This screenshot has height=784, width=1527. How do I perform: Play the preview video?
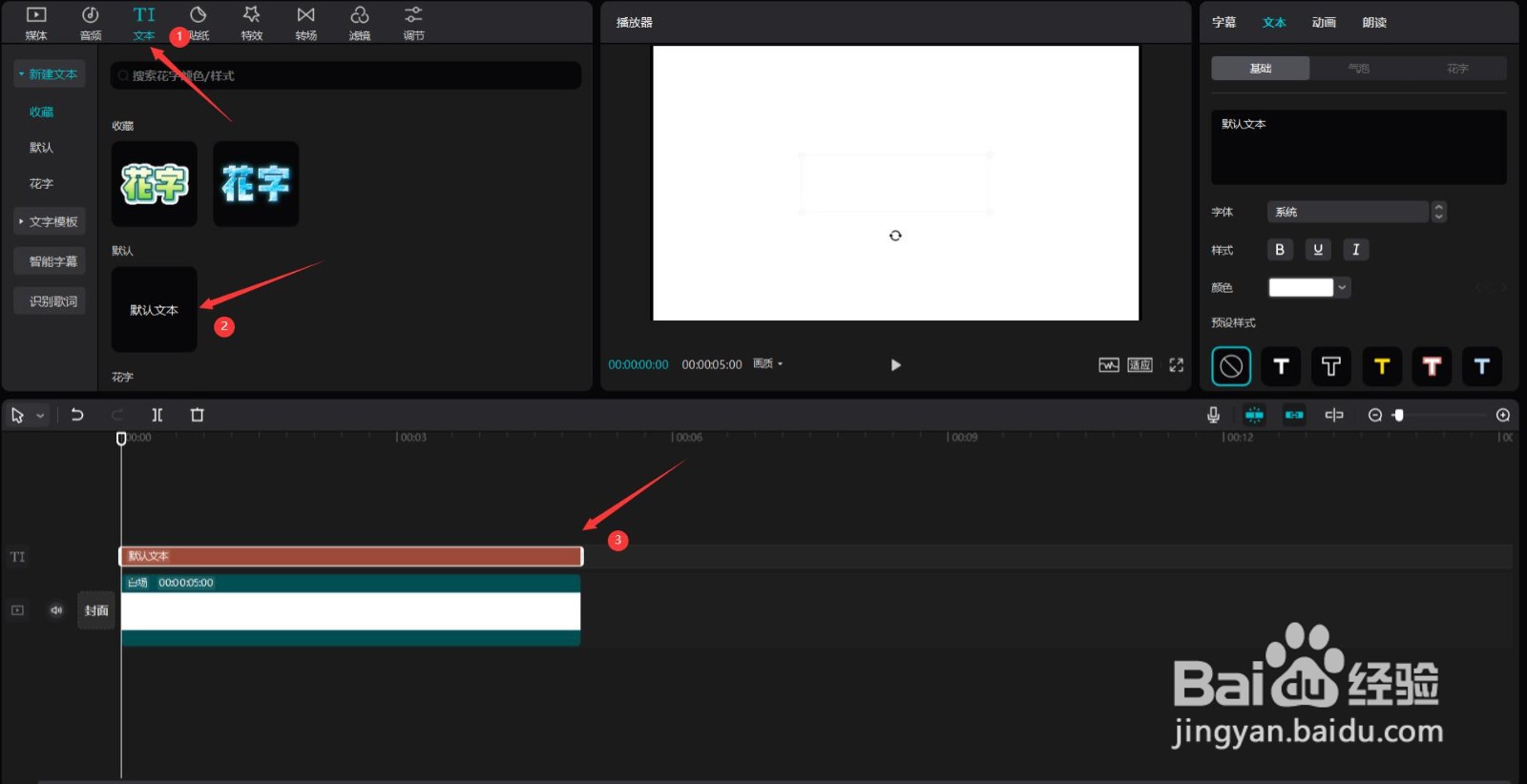(x=895, y=364)
